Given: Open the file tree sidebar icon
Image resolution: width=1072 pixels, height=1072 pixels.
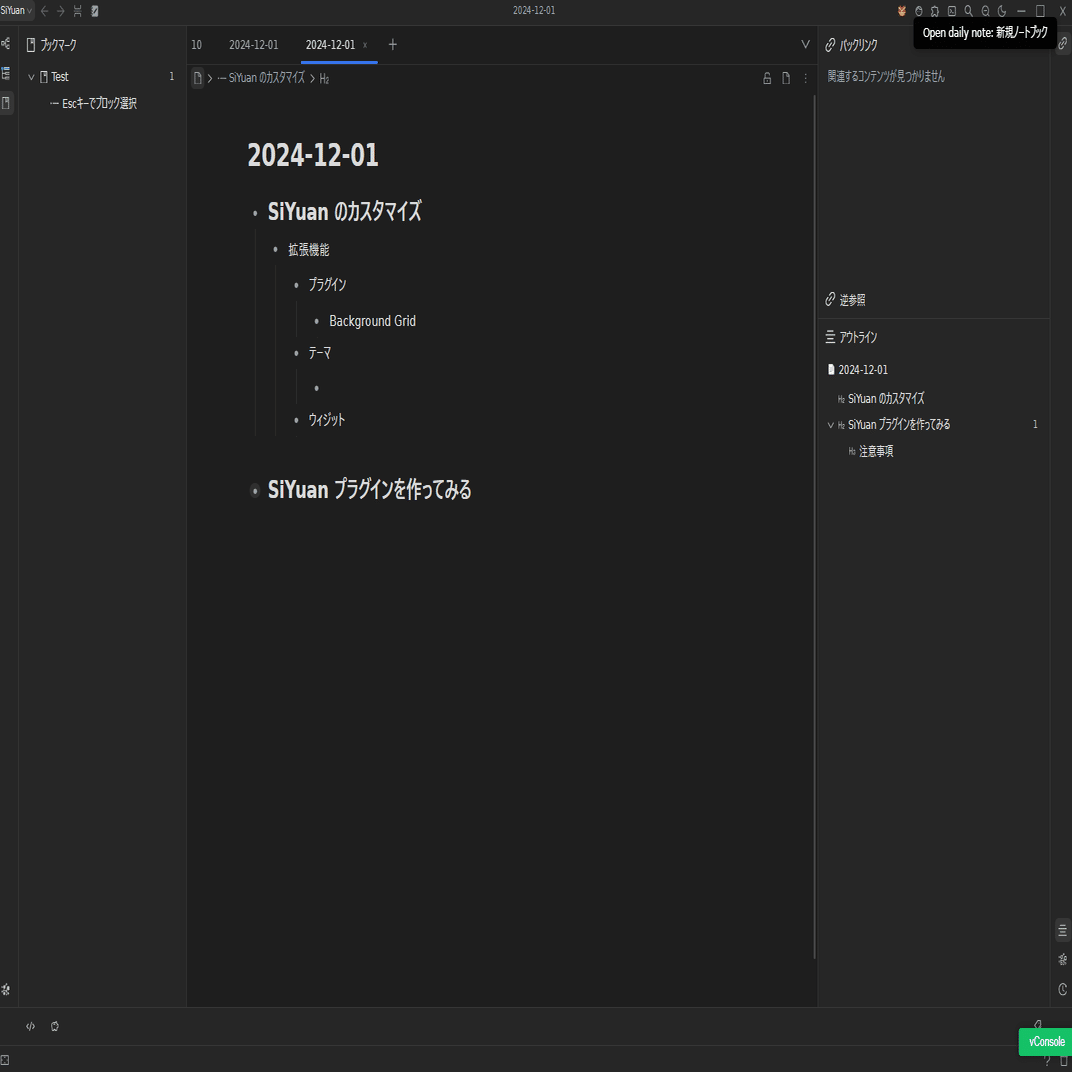Looking at the screenshot, I should click(5, 73).
